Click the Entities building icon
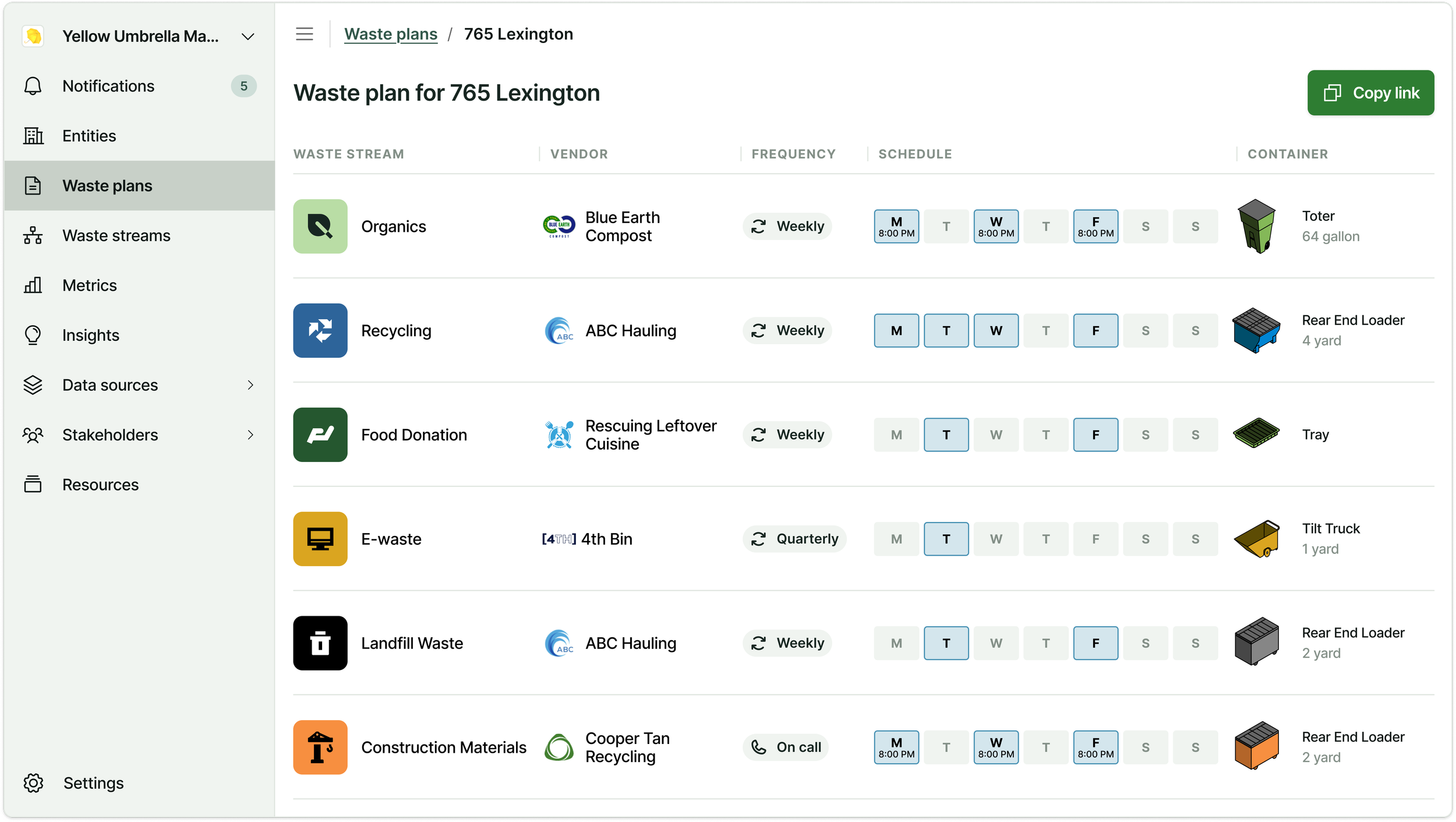 (x=33, y=136)
